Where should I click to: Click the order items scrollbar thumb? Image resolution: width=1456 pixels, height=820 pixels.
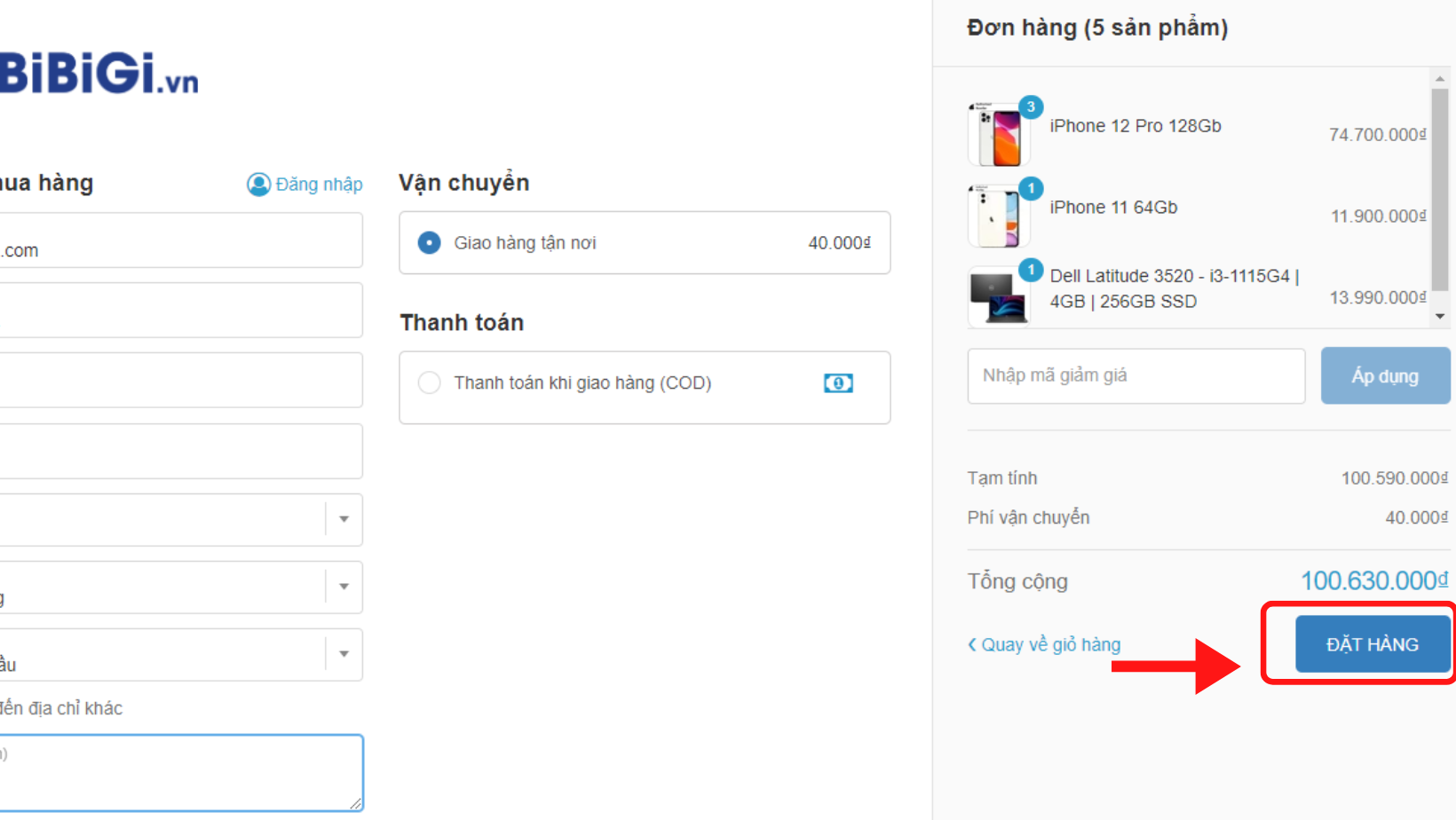(1440, 190)
